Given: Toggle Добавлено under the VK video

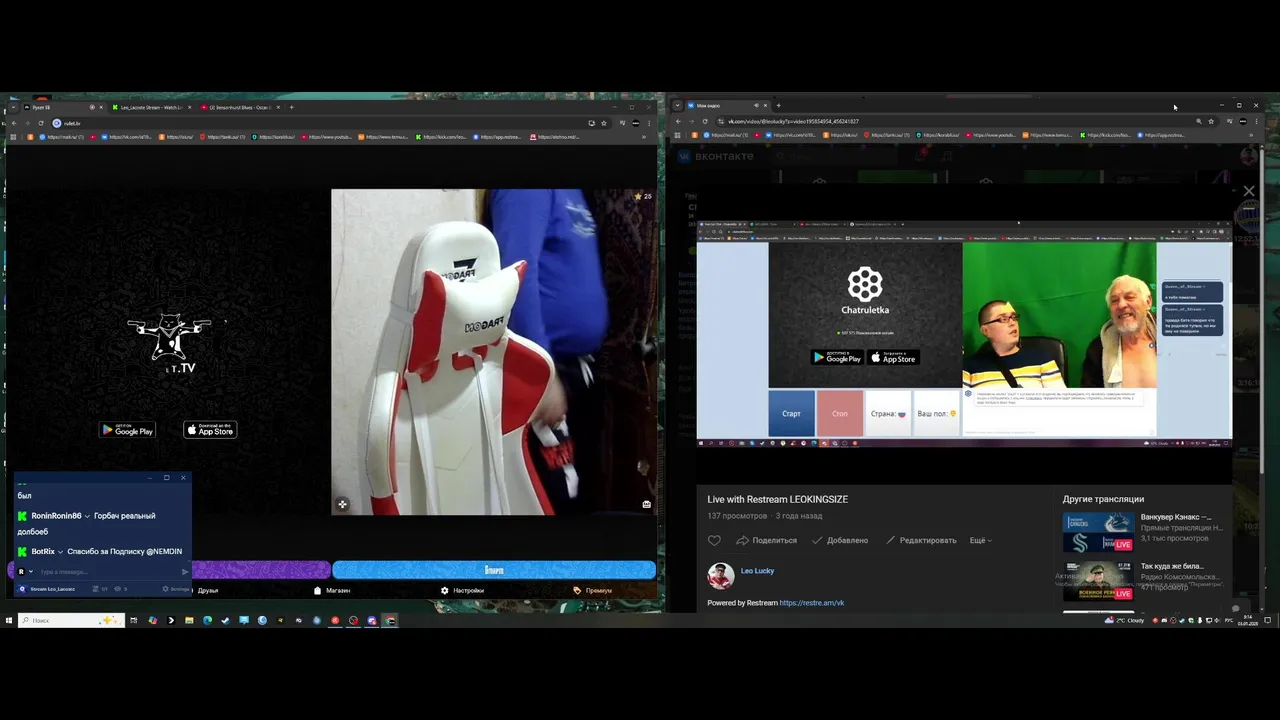Looking at the screenshot, I should (840, 540).
